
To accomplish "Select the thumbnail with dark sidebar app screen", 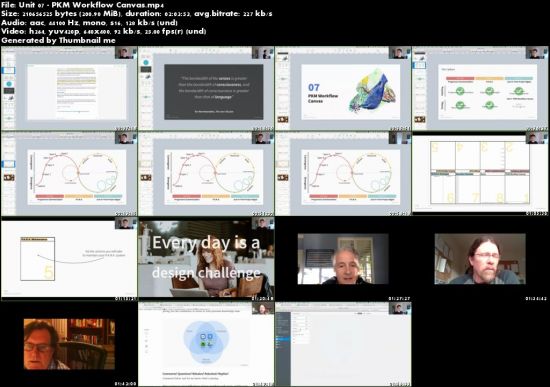I will tap(343, 344).
